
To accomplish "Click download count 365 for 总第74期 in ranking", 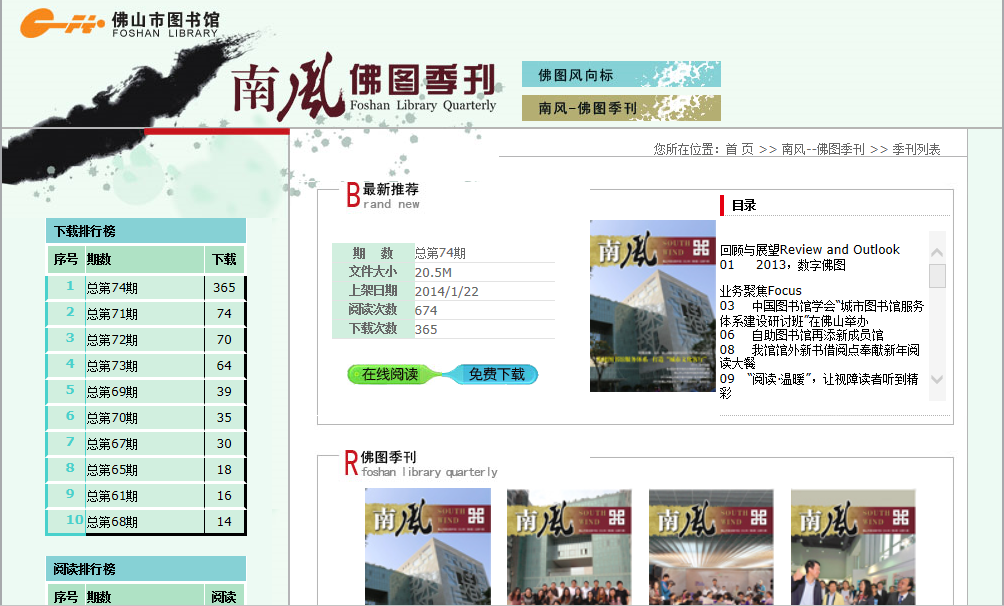I will pos(224,288).
